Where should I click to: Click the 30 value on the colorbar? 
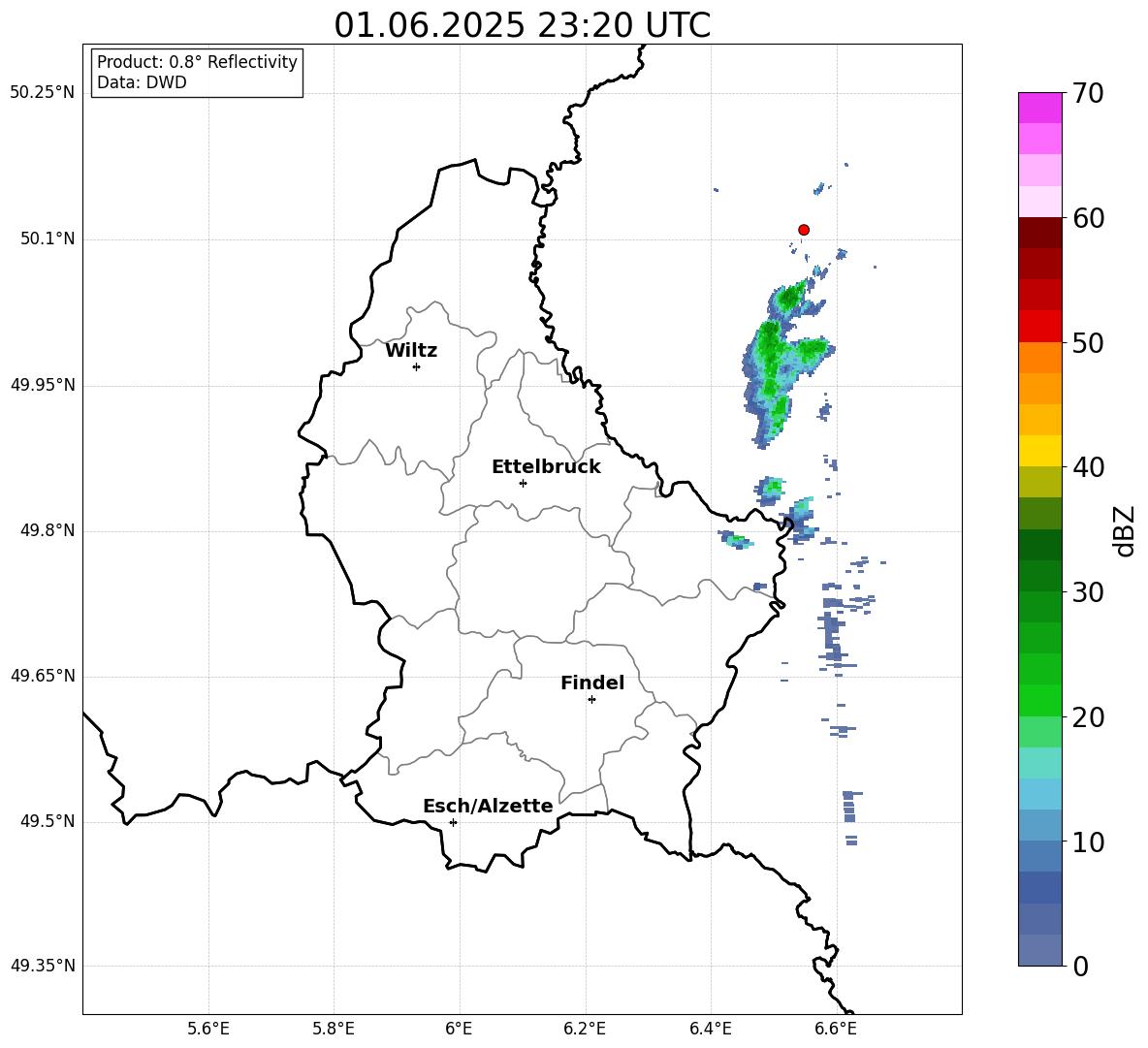pyautogui.click(x=1088, y=592)
